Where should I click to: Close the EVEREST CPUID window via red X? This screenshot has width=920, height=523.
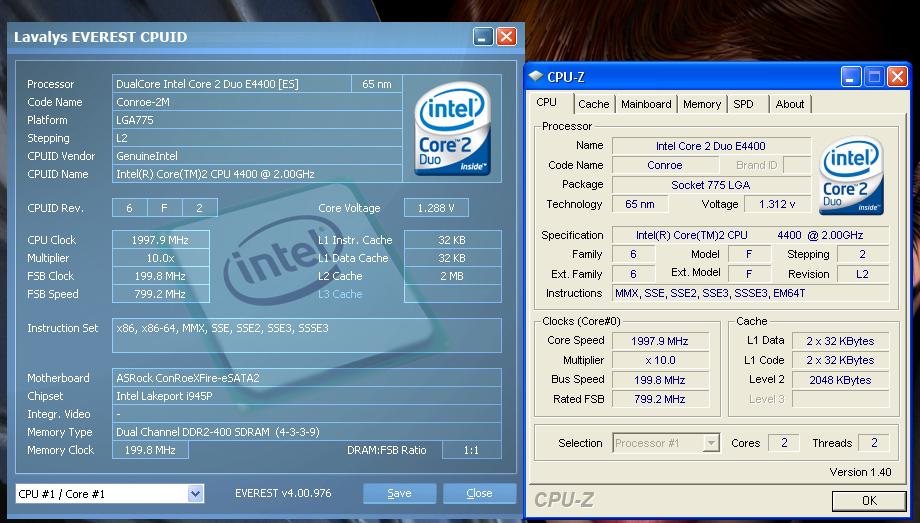506,37
